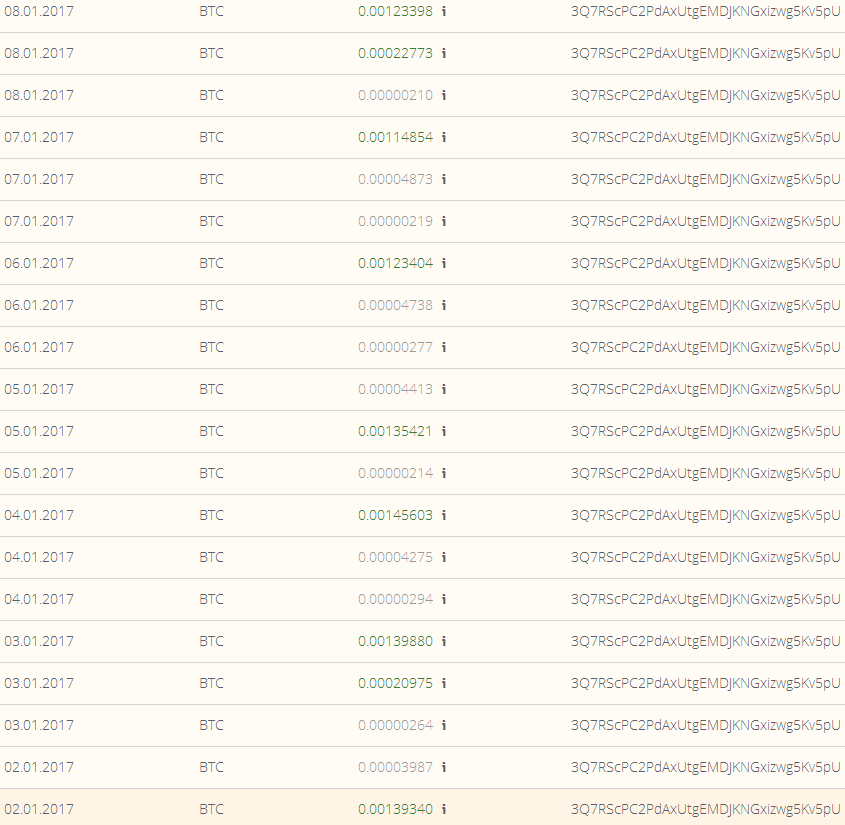Click the green amount 0.00123404

pyautogui.click(x=396, y=264)
